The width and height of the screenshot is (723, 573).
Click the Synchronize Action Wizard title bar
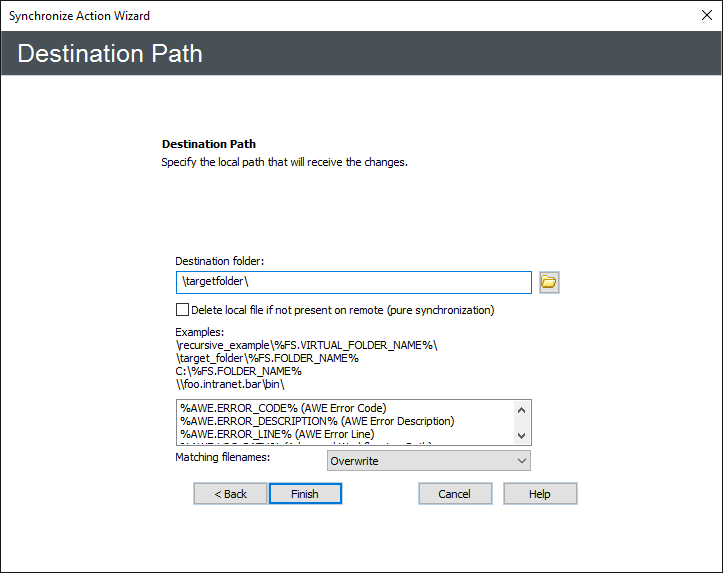[300, 16]
